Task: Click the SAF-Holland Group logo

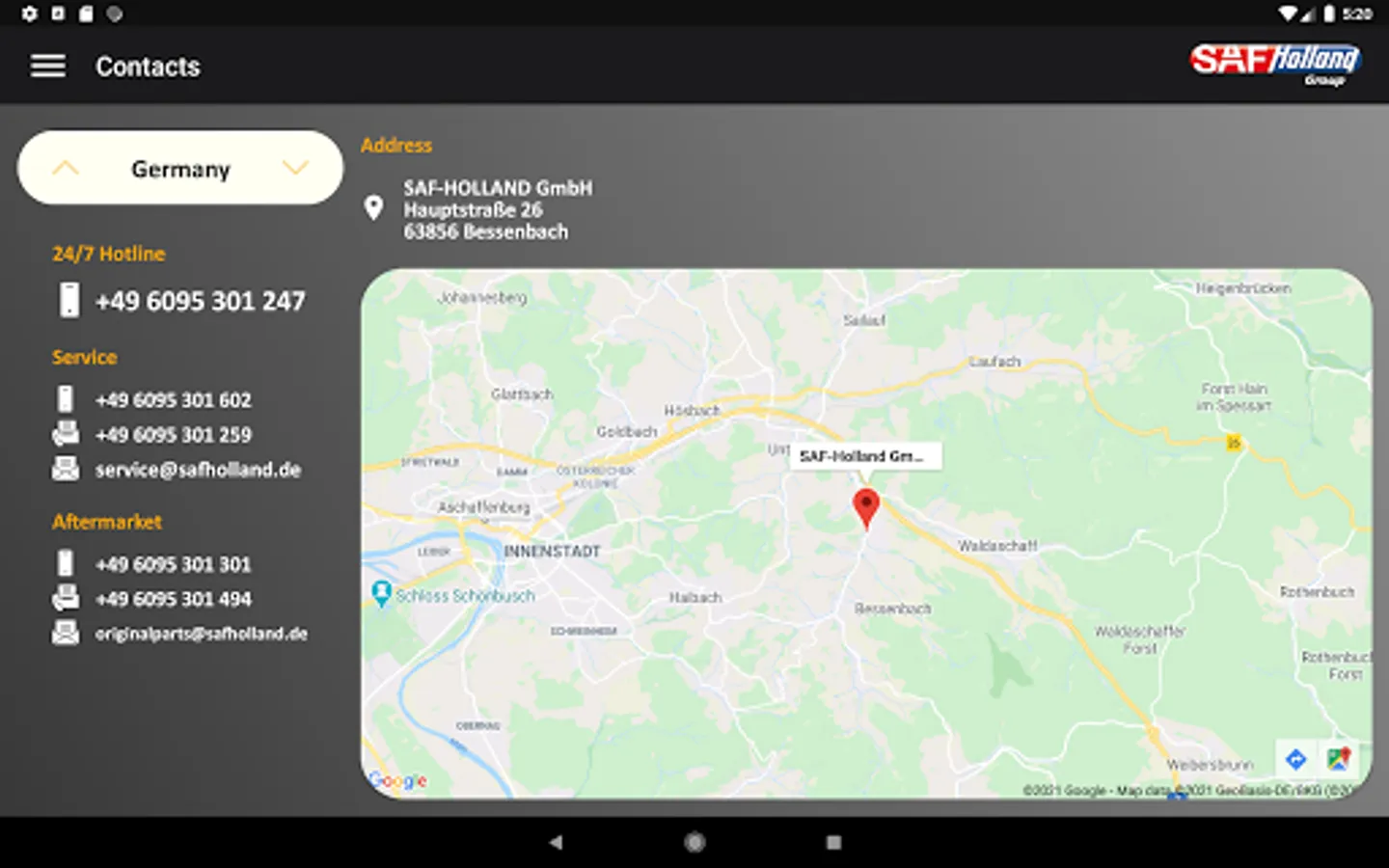Action: coord(1274,64)
